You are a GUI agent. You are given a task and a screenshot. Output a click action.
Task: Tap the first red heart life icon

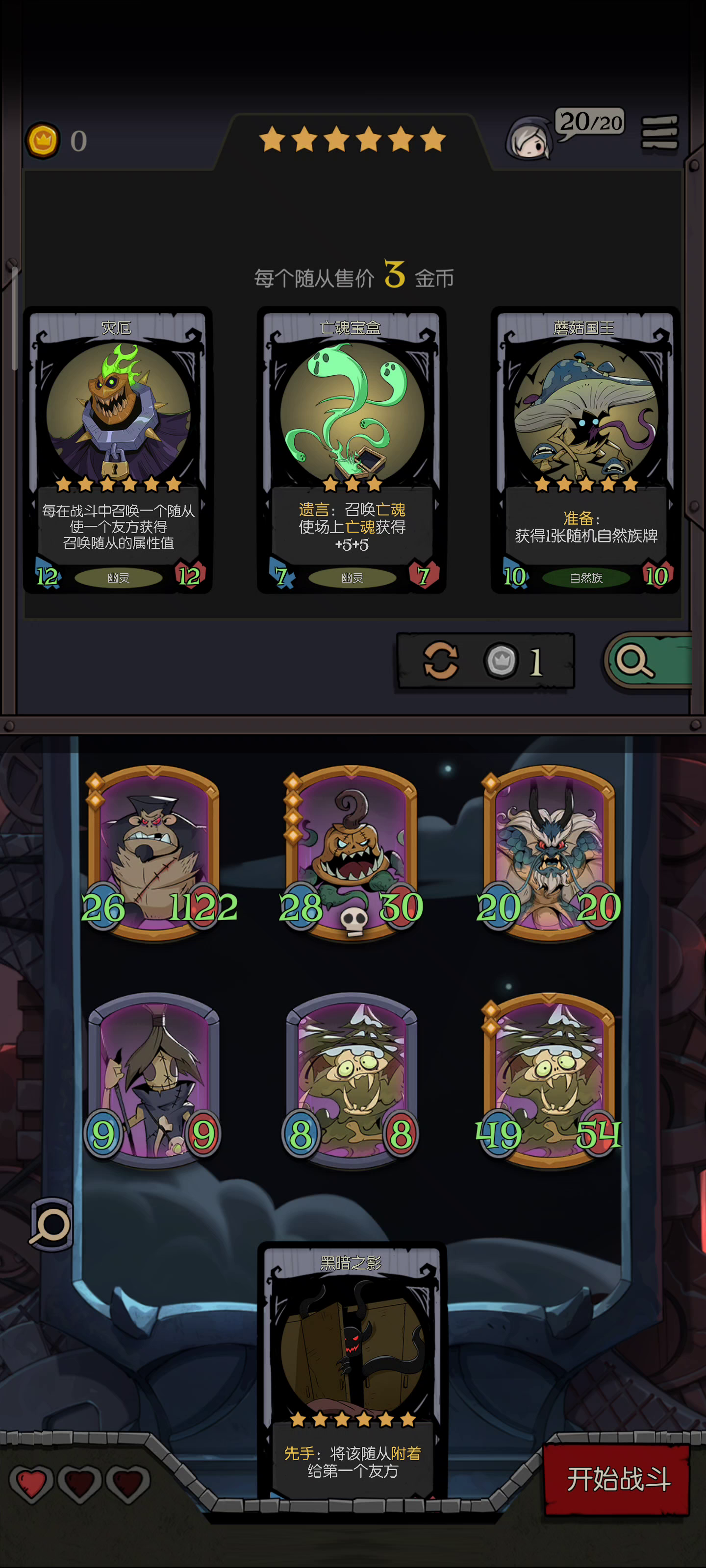(31, 1483)
